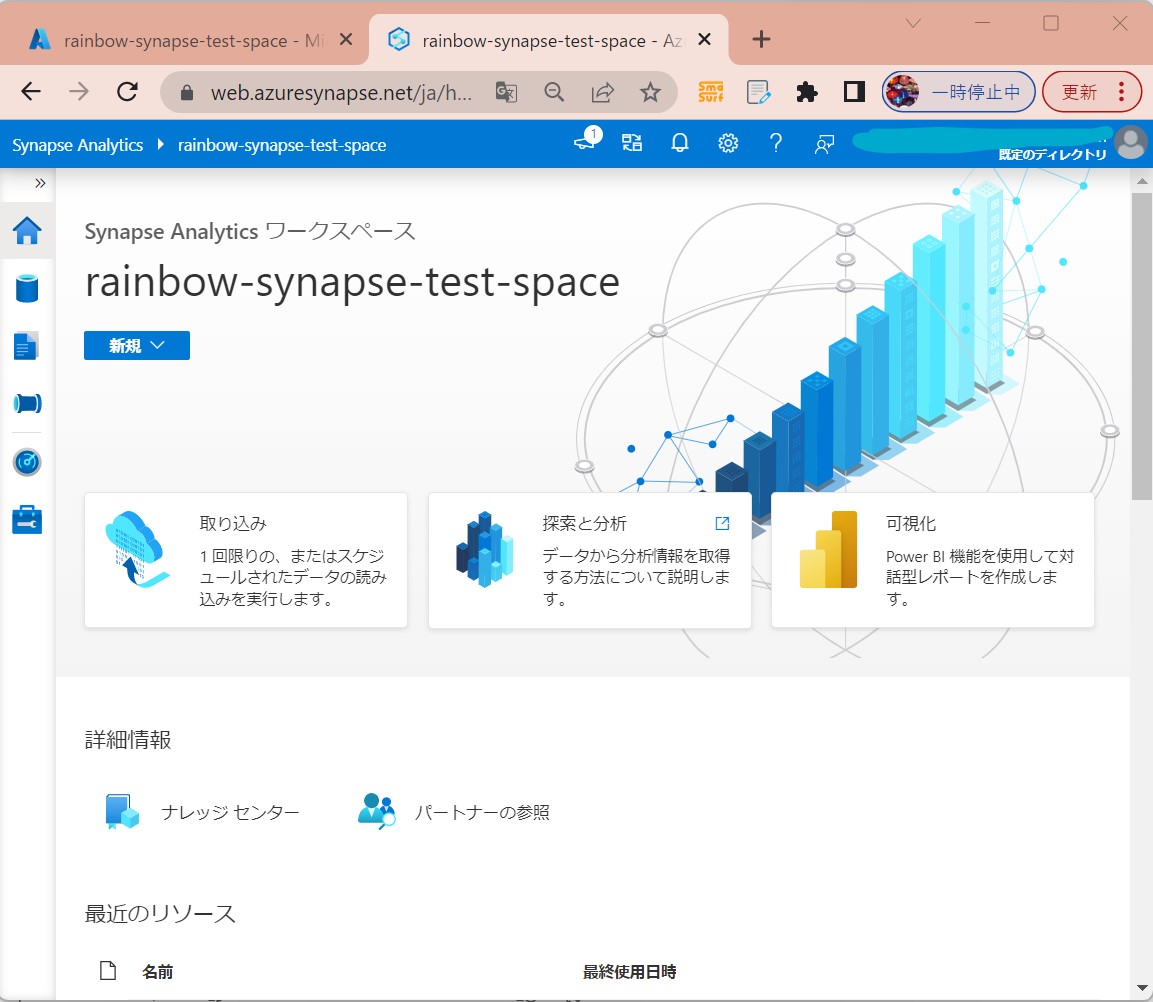Open the Integrate hub pipeline icon
The height and width of the screenshot is (1002, 1153).
coord(27,403)
